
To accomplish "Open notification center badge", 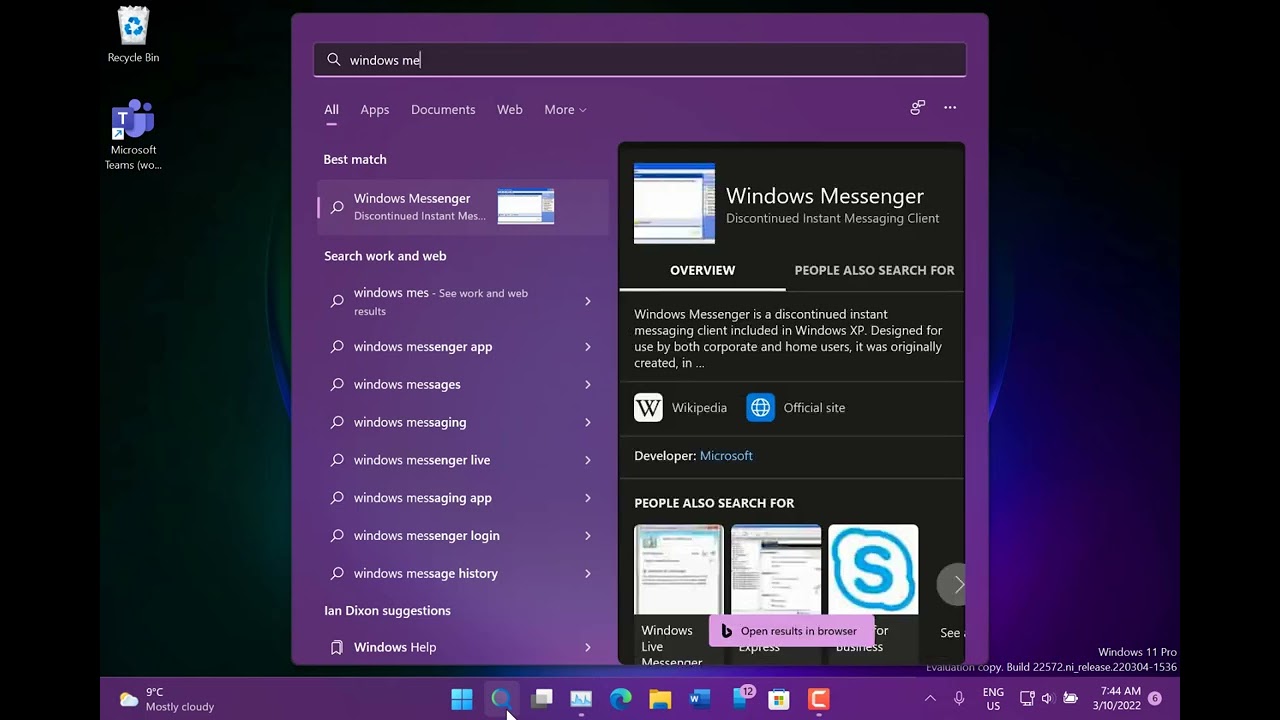I will [1155, 699].
